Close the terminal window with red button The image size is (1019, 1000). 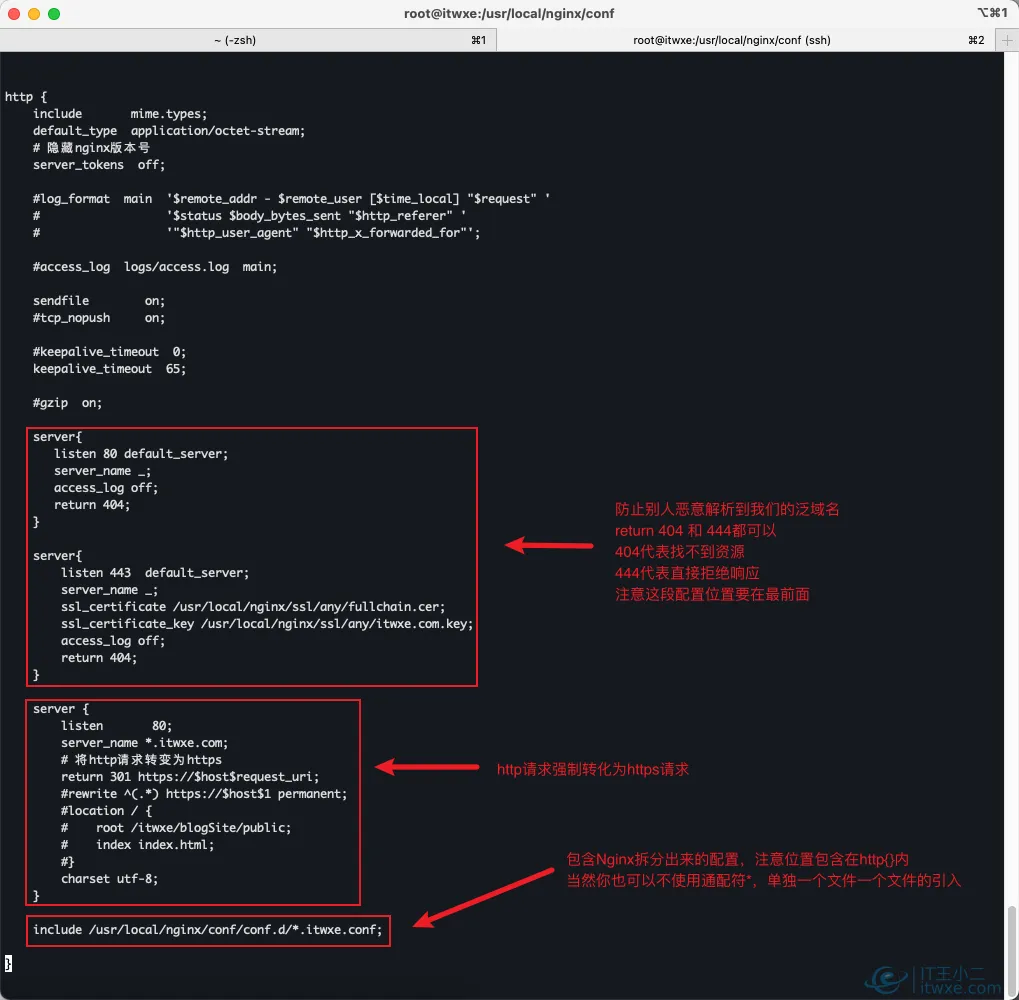pyautogui.click(x=14, y=14)
